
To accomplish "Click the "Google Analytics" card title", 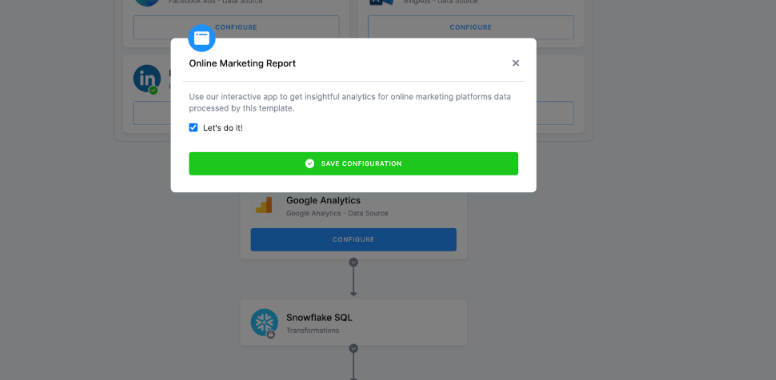I will (x=323, y=200).
